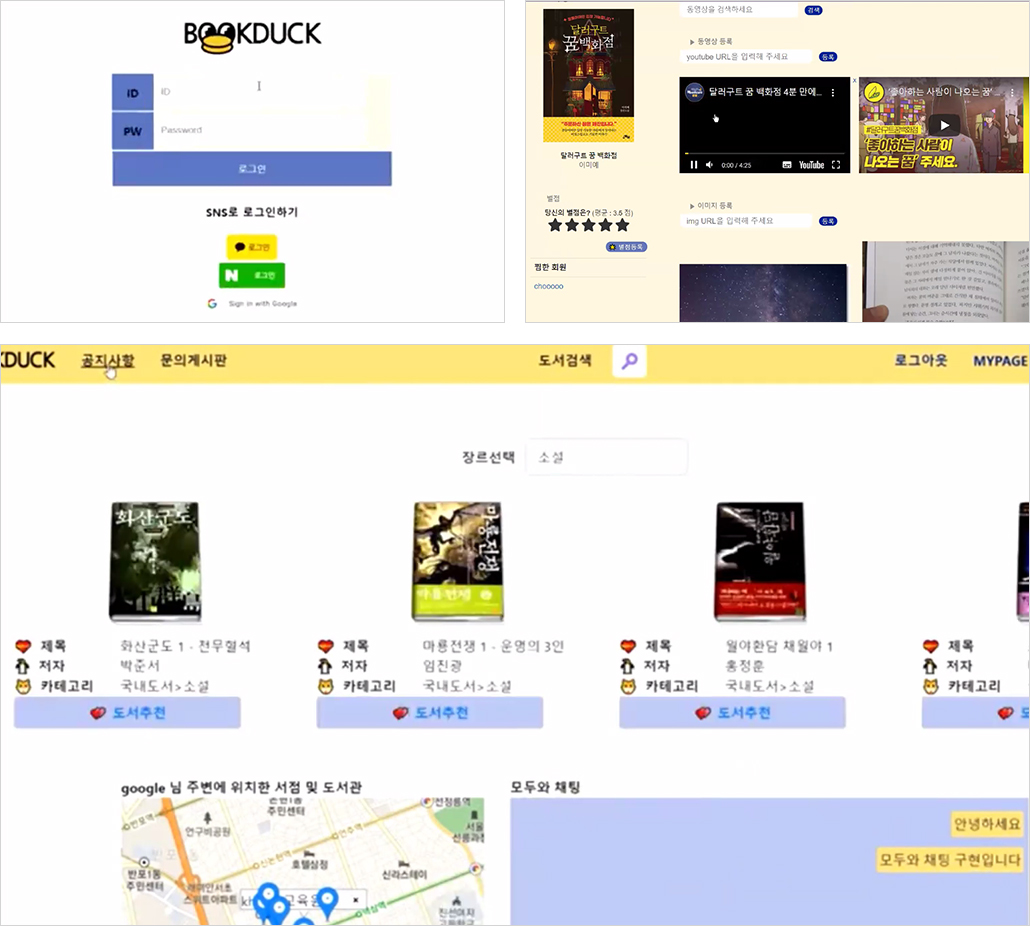Click the 신라스테이 hotel marker on map
This screenshot has width=1030, height=926.
click(404, 870)
